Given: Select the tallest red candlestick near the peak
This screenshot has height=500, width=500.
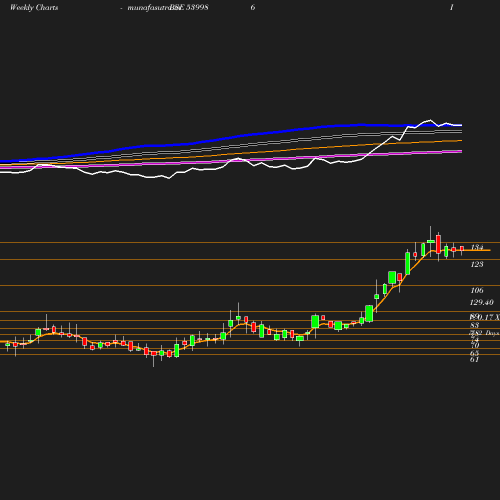Looking at the screenshot, I should pos(438,244).
